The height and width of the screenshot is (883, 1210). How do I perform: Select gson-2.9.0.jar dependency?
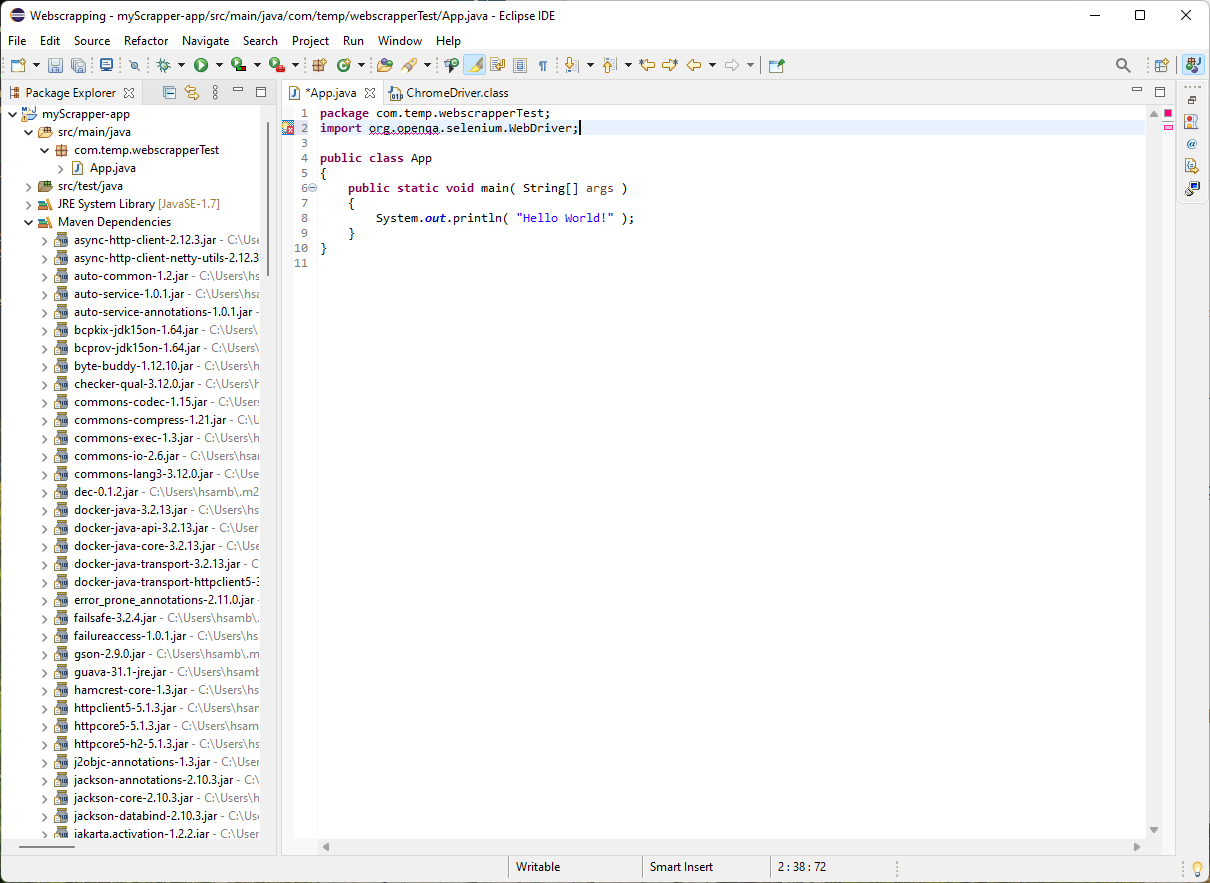click(102, 654)
